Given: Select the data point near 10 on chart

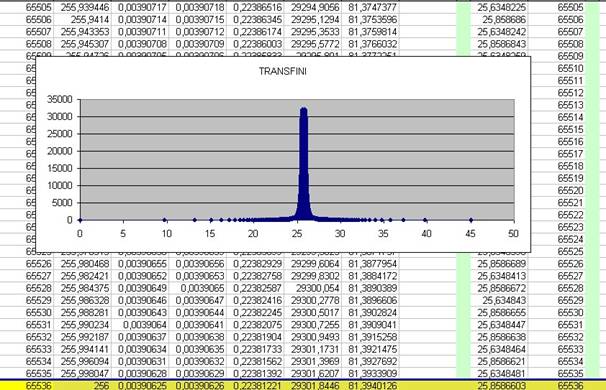Looking at the screenshot, I should pos(165,220).
